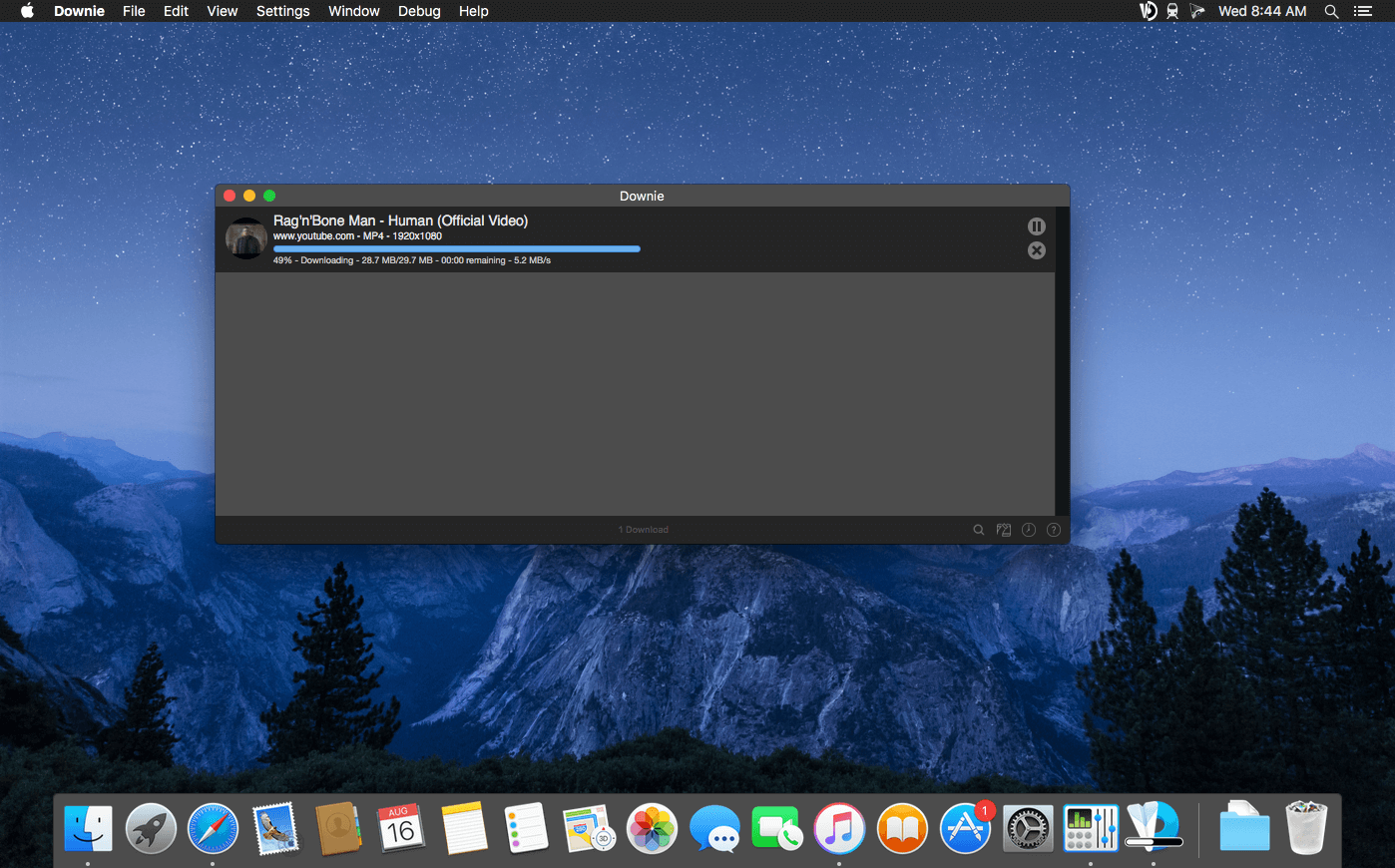Click the blue download progress bar

point(457,248)
